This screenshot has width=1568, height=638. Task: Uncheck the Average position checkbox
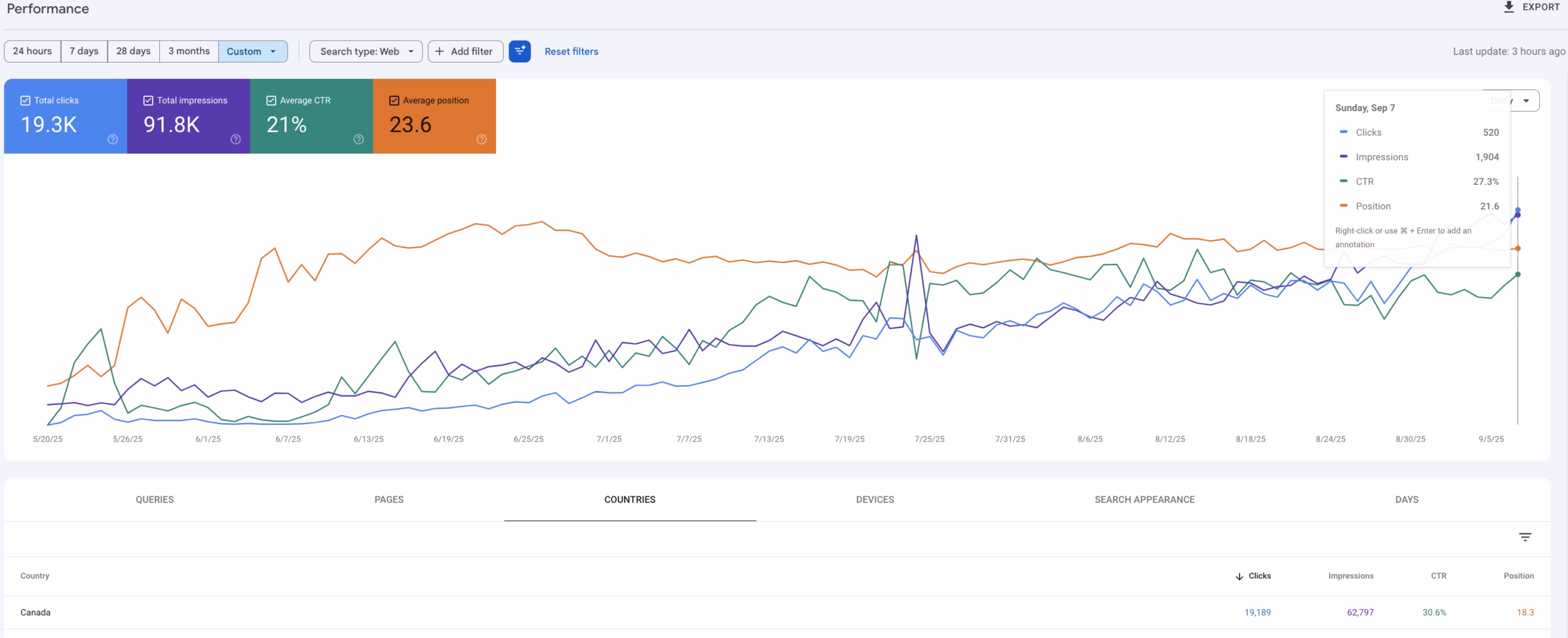[394, 100]
